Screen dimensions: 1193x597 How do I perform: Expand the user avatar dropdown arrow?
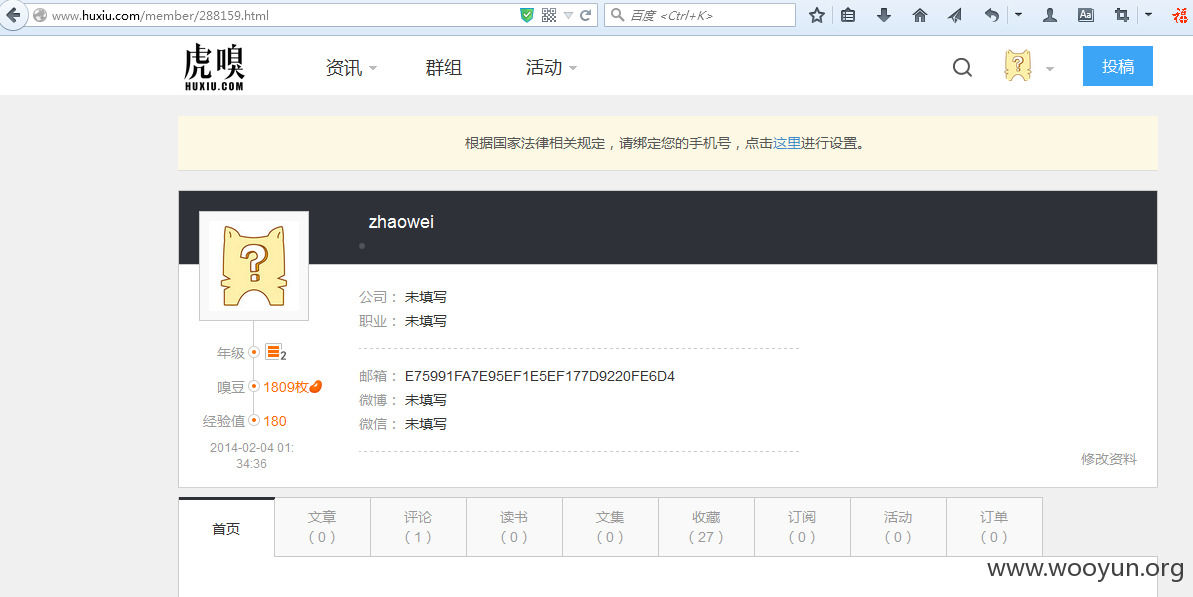click(x=1050, y=69)
